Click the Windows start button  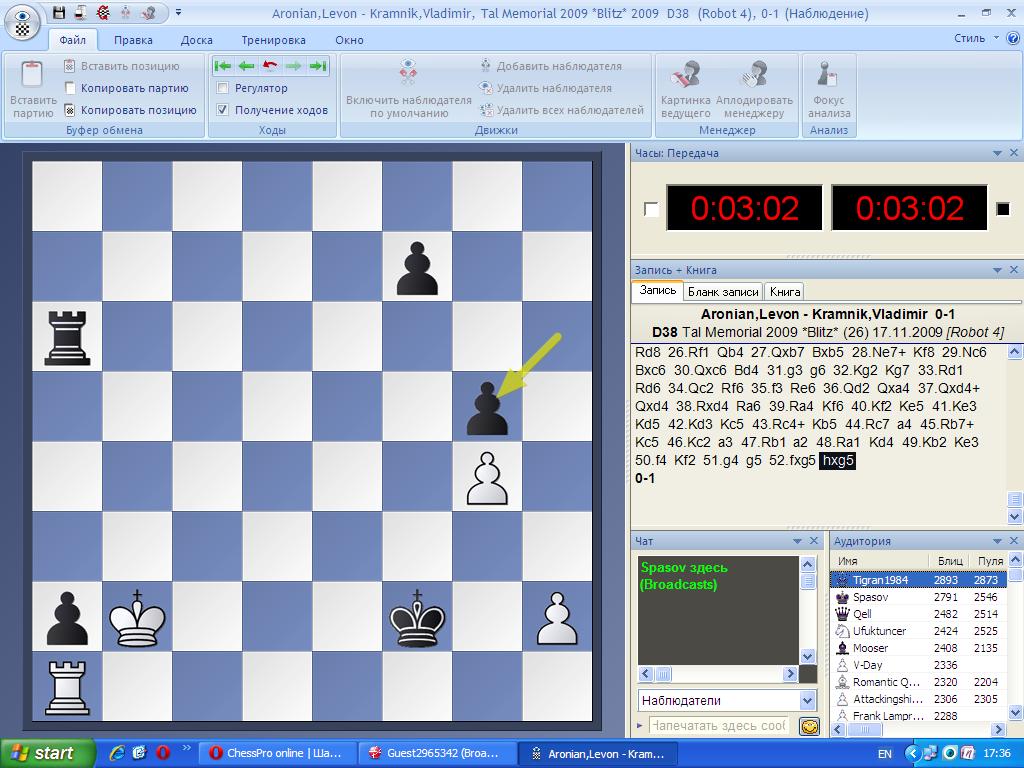(x=45, y=753)
